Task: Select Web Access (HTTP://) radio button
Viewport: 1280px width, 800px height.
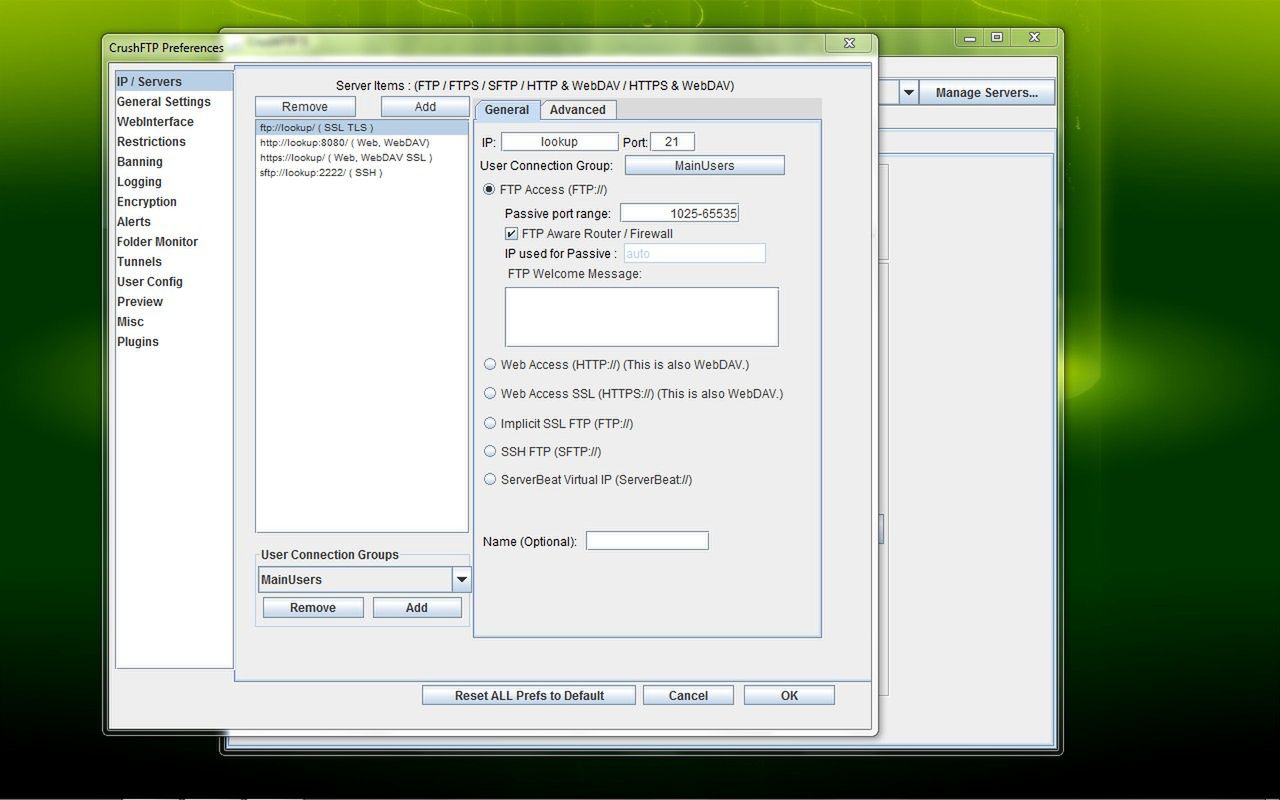Action: point(490,365)
